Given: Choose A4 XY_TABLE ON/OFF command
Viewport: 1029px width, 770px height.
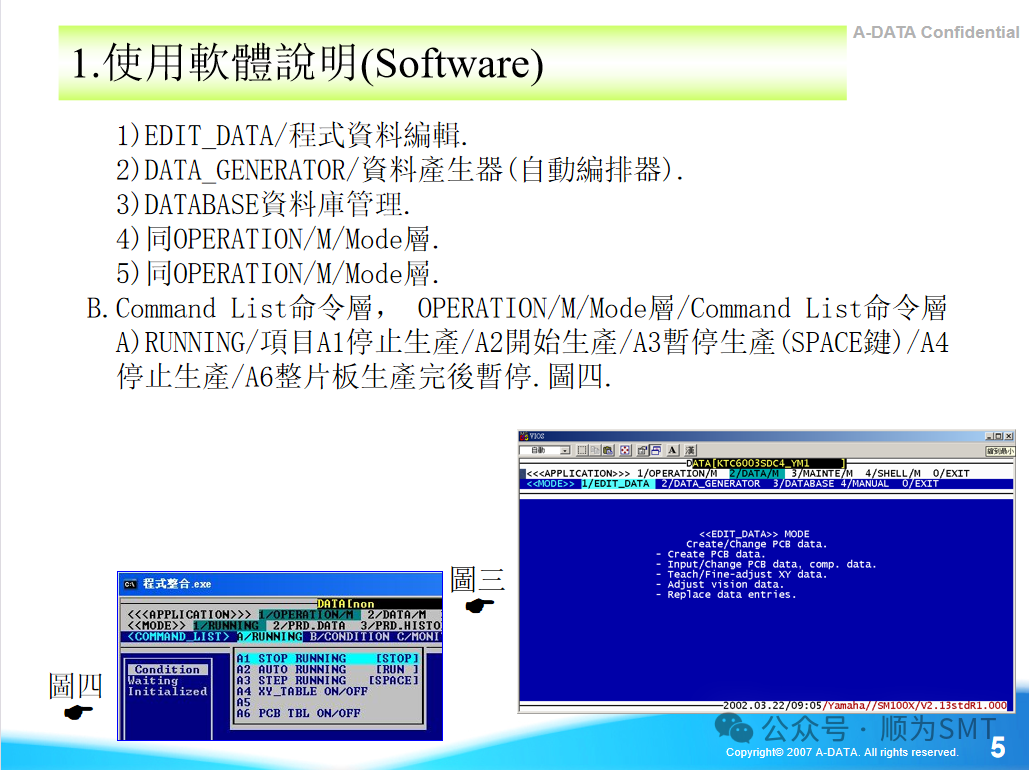Looking at the screenshot, I should pyautogui.click(x=302, y=691).
